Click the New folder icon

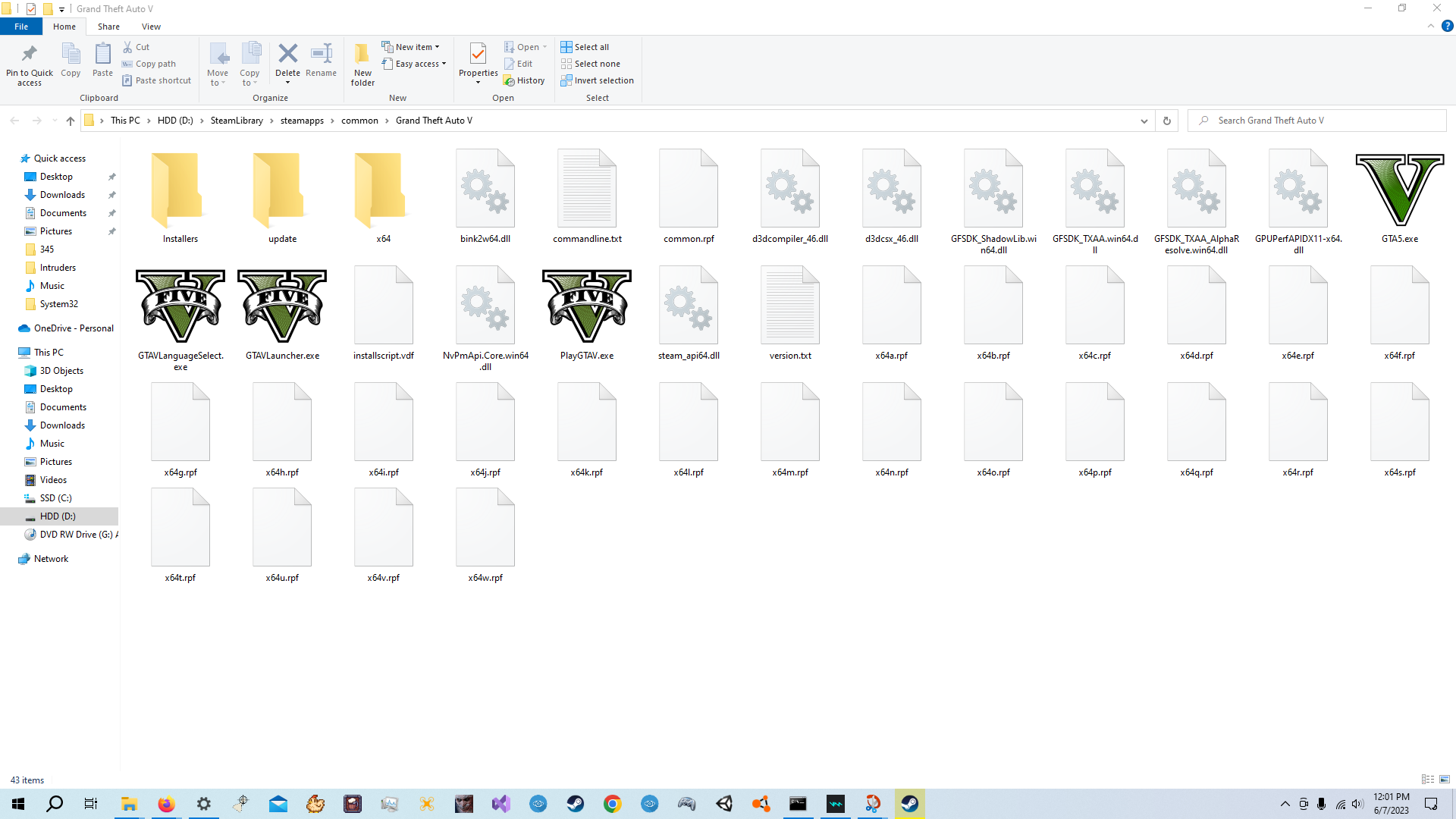(x=362, y=55)
